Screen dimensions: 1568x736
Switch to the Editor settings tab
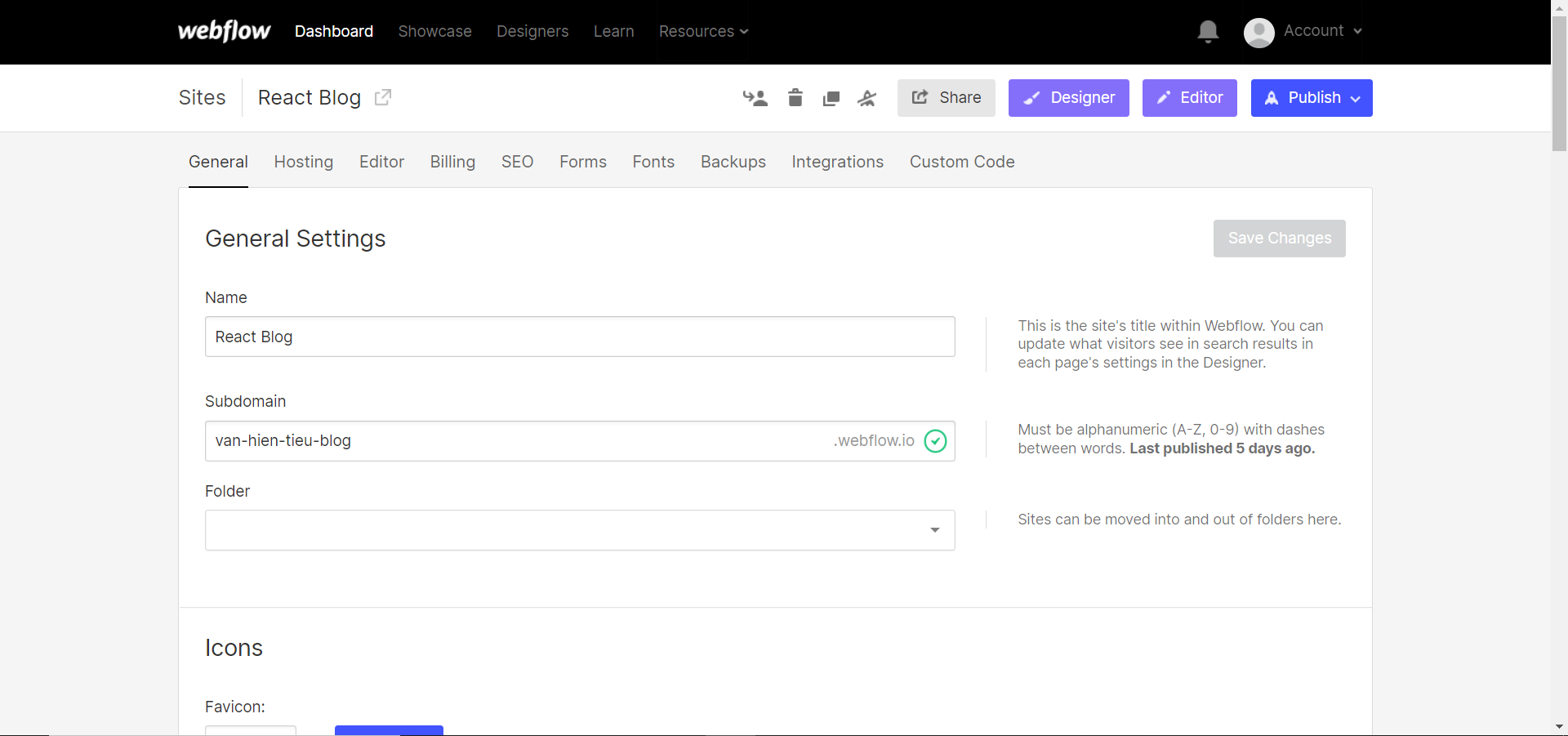(382, 162)
